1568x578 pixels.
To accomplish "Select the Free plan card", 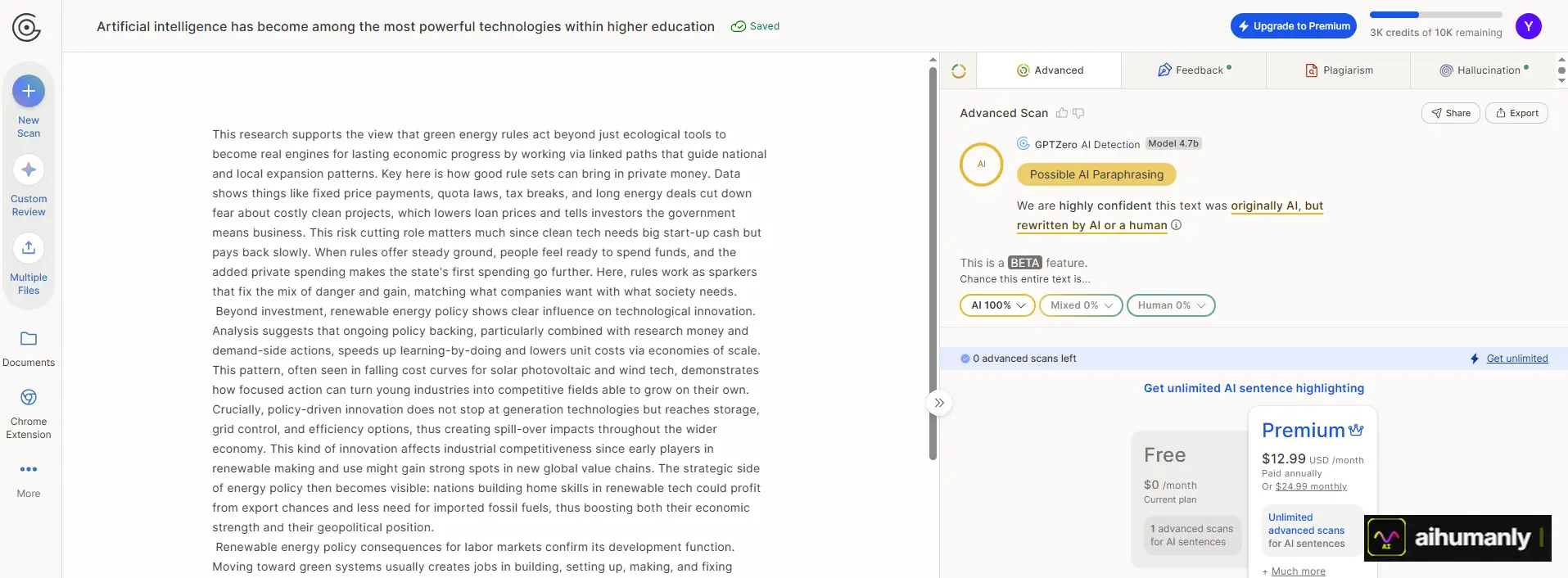I will [1190, 499].
